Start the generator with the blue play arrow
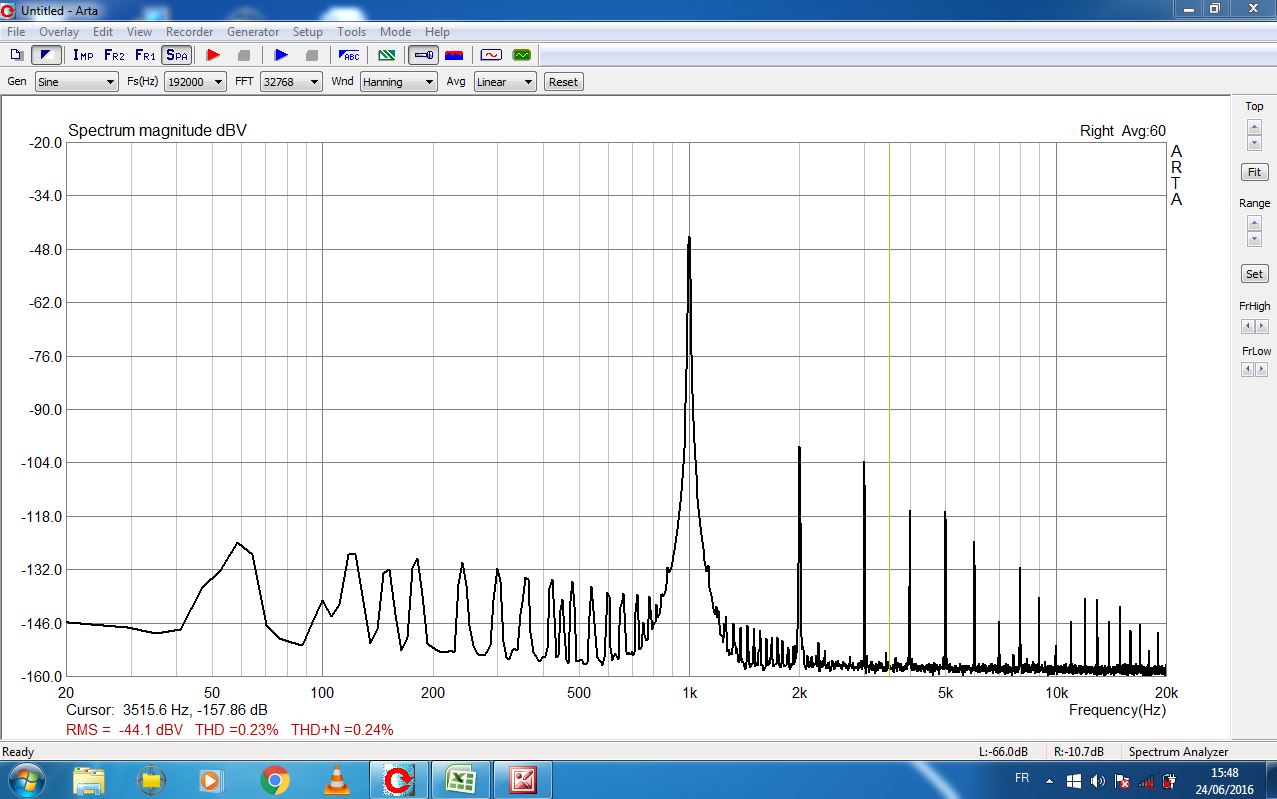This screenshot has width=1277, height=799. (281, 55)
